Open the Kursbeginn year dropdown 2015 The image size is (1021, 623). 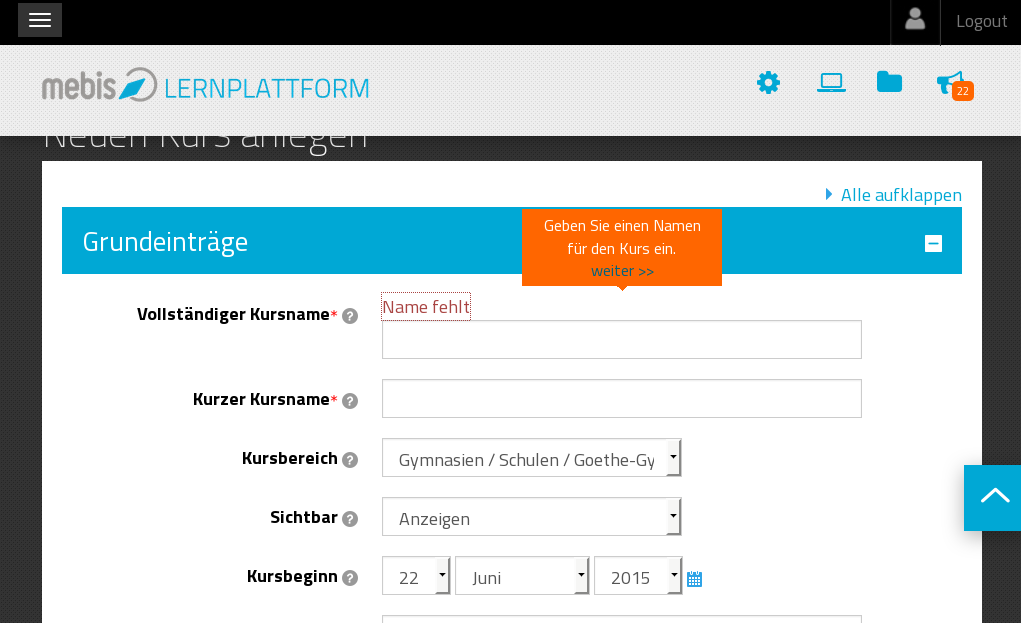coord(637,577)
